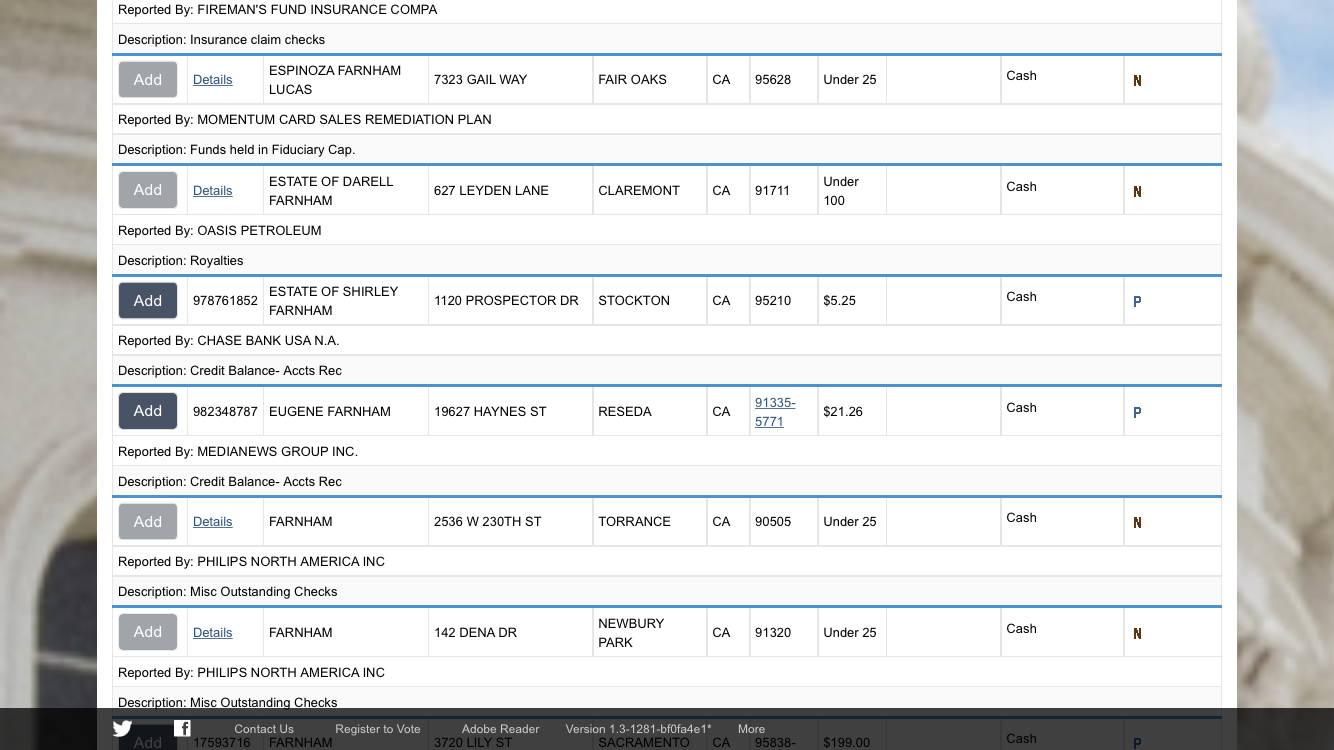The image size is (1334, 750).
Task: Click Reported By: MOMENTUM CARD SALES REMEDIATION PLAN
Action: 305,119
